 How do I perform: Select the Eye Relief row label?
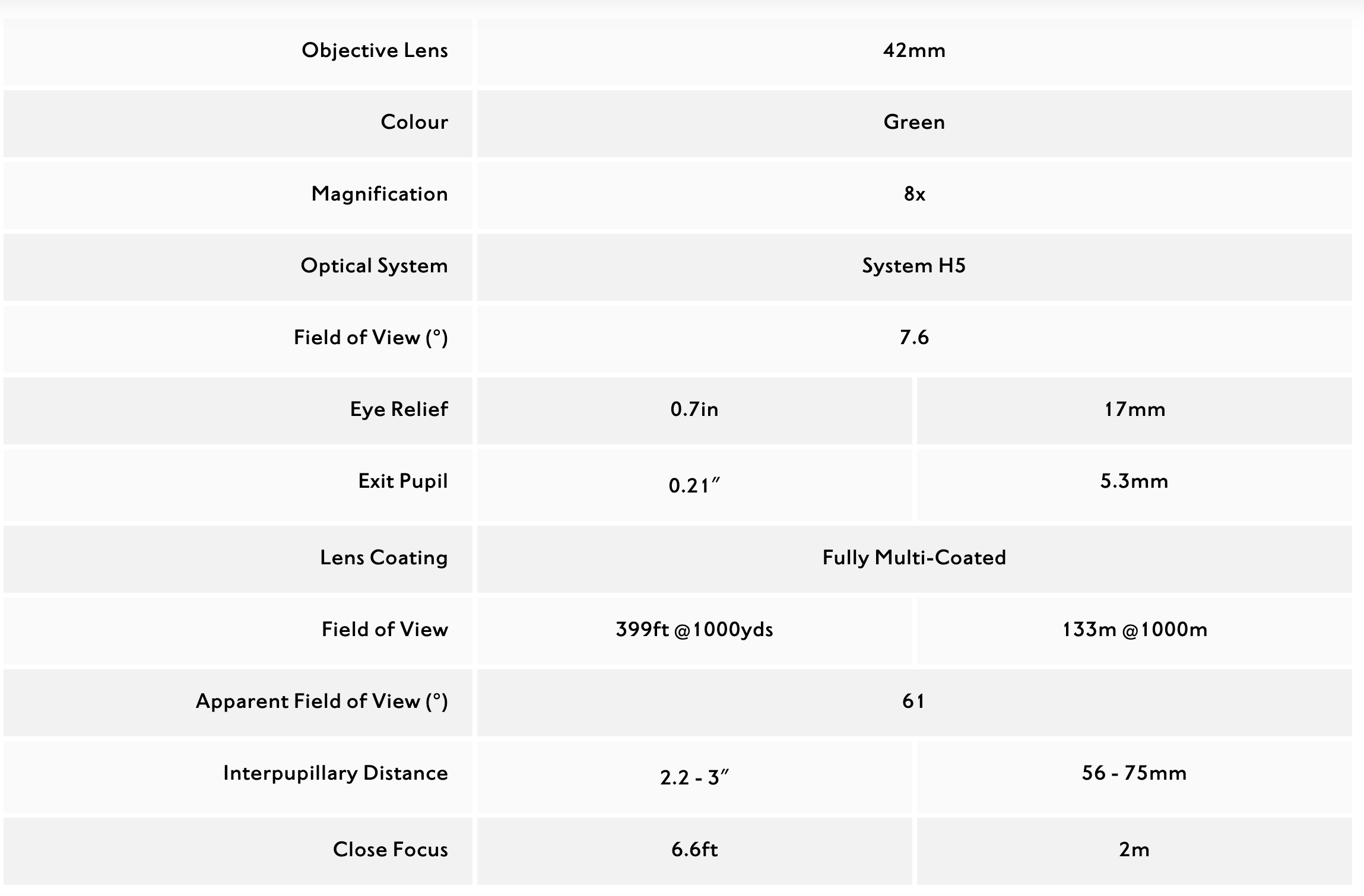point(399,409)
